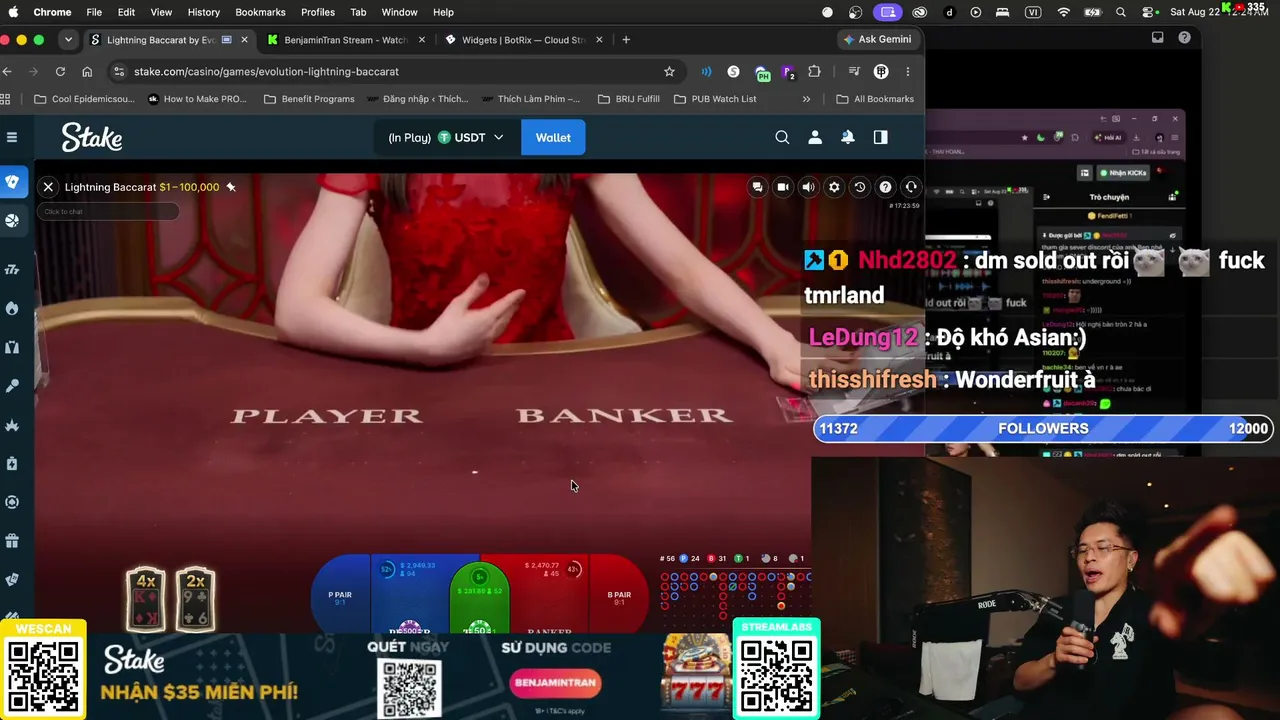The image size is (1280, 720).
Task: Open the game support headset icon
Action: point(910,187)
